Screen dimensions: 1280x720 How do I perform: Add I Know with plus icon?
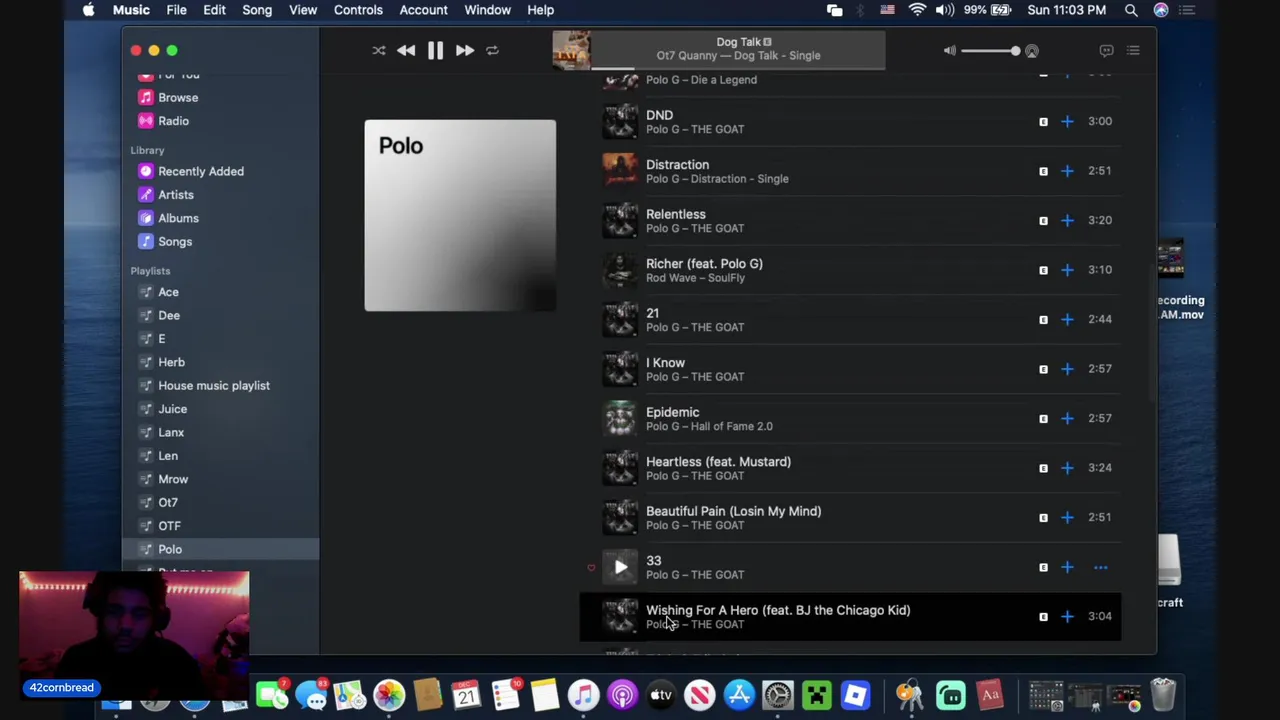pyautogui.click(x=1067, y=369)
